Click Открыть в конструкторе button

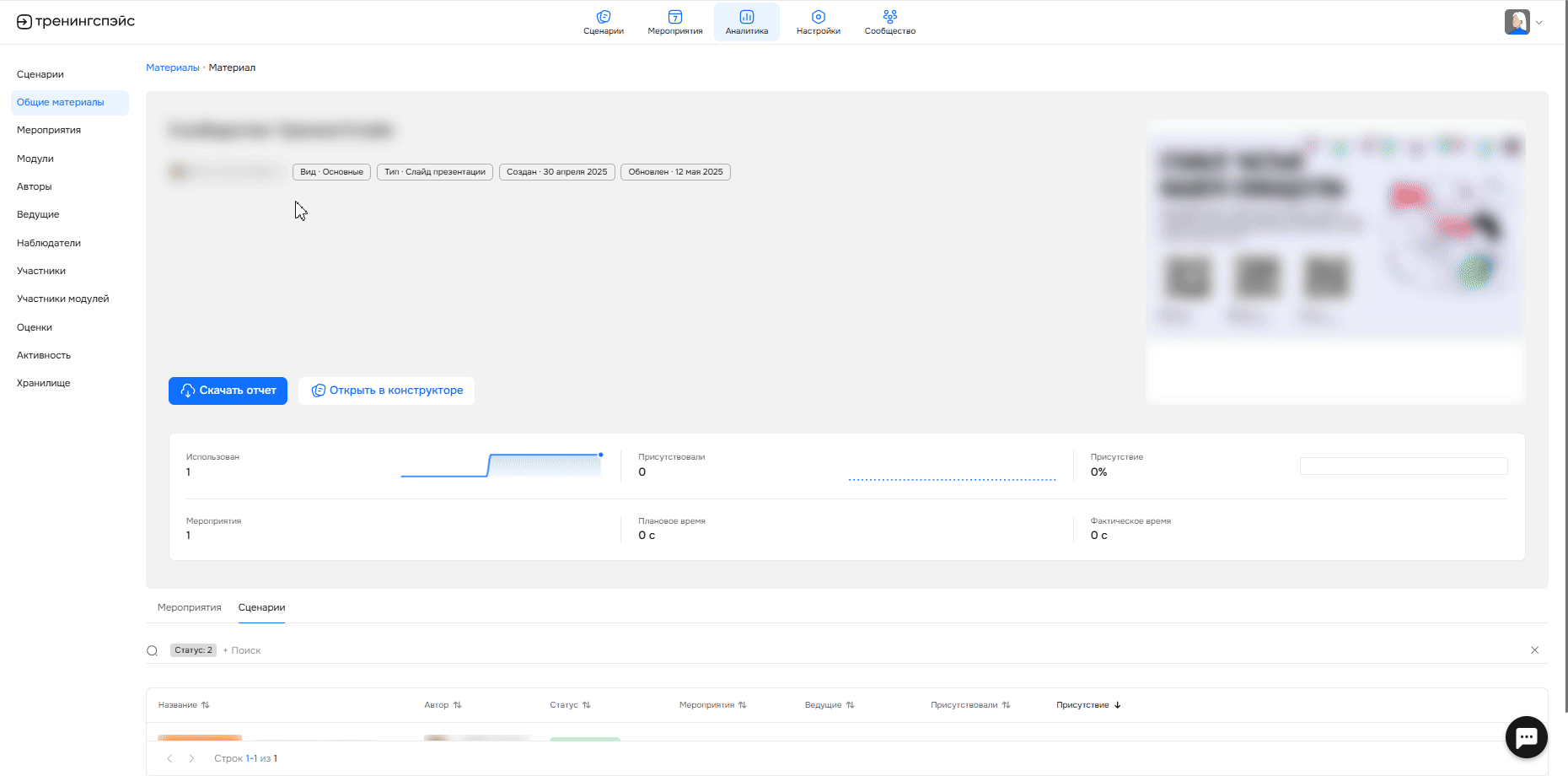pos(386,391)
